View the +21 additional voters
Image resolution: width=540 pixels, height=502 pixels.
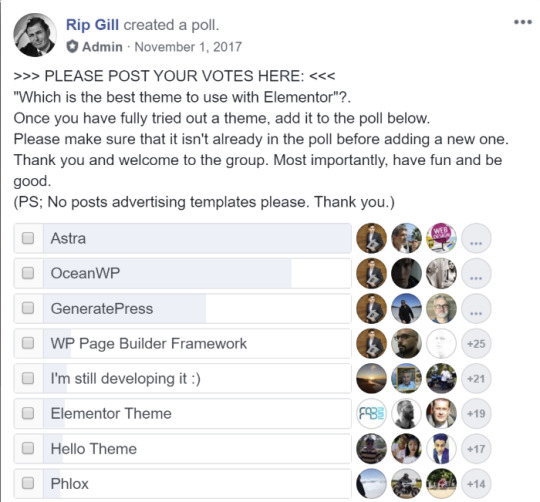pyautogui.click(x=476, y=379)
